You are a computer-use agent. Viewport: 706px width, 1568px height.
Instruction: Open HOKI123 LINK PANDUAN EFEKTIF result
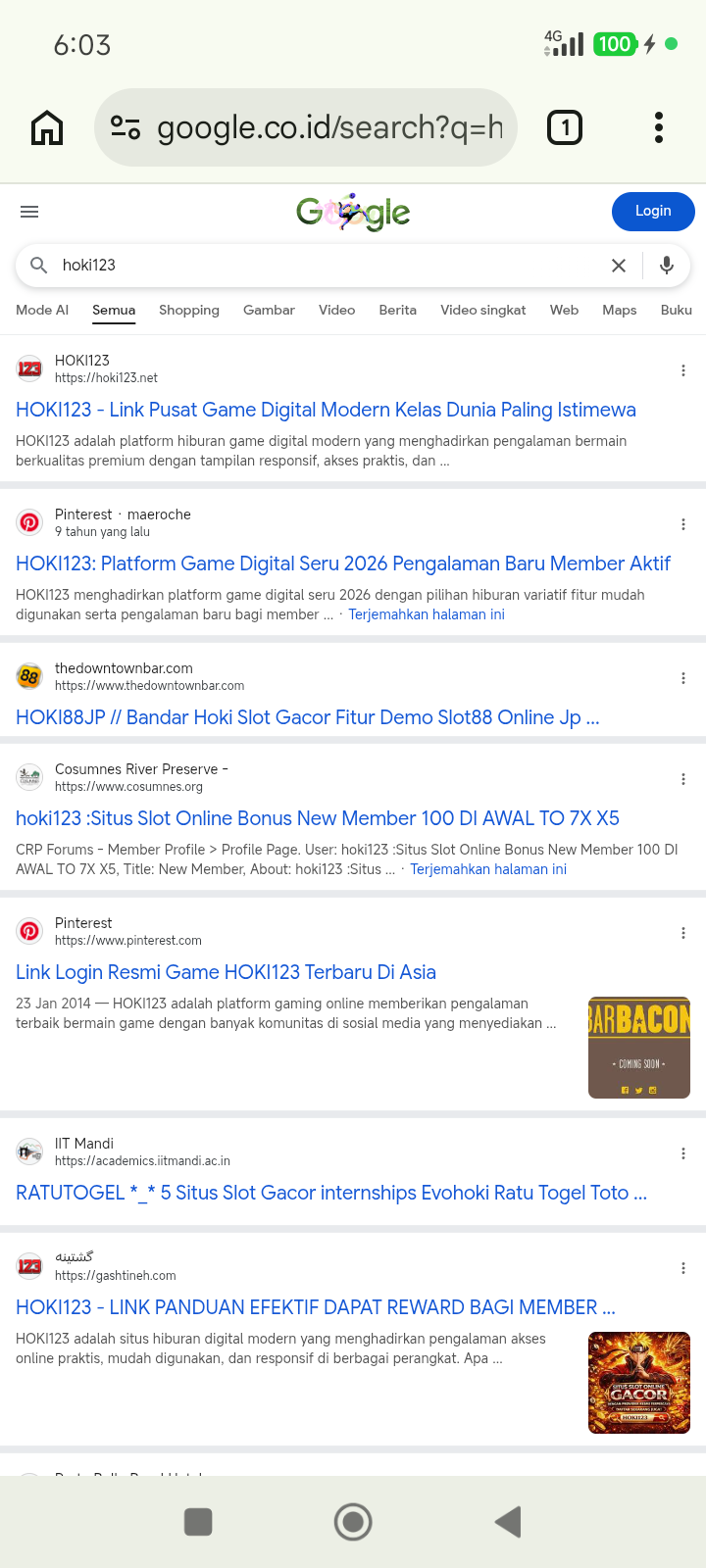coord(316,1307)
